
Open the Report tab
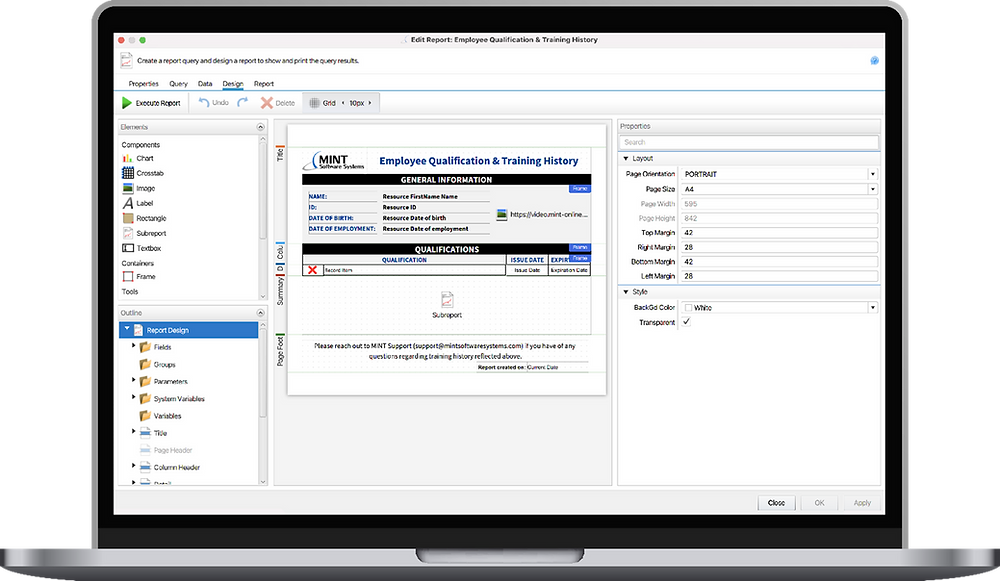coord(263,84)
